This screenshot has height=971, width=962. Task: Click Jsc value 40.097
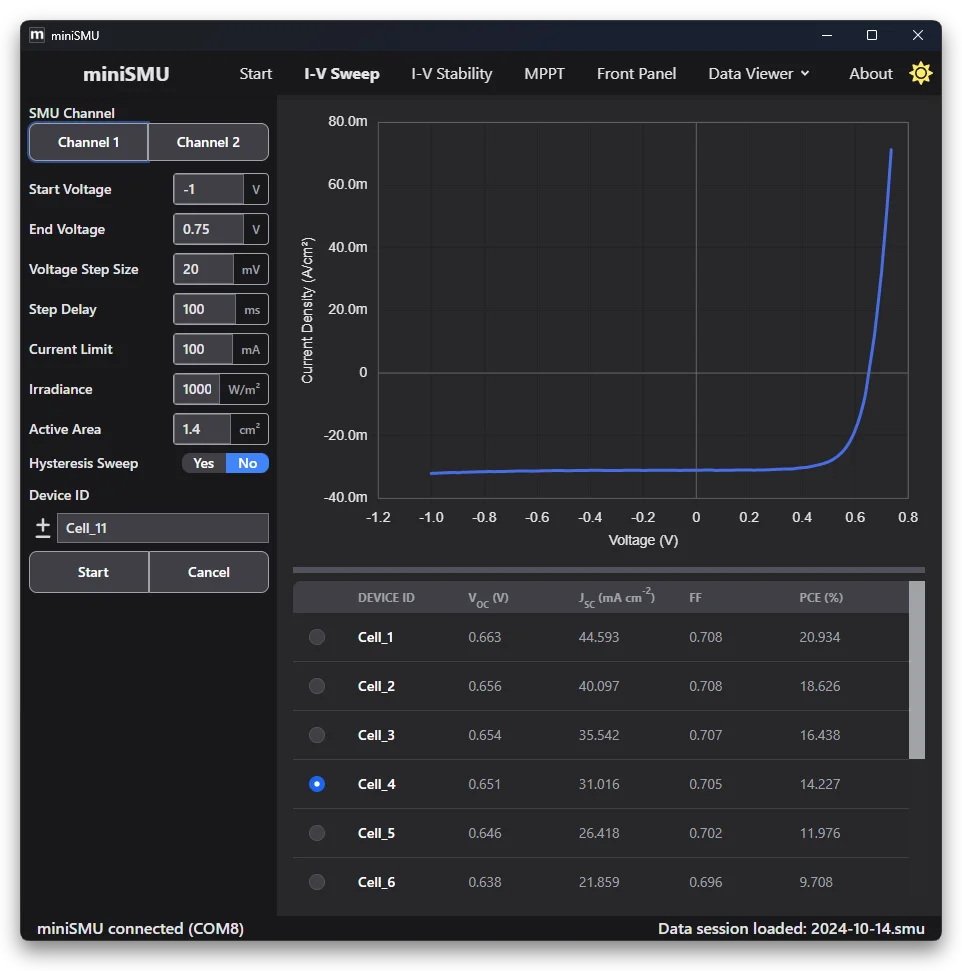point(598,686)
